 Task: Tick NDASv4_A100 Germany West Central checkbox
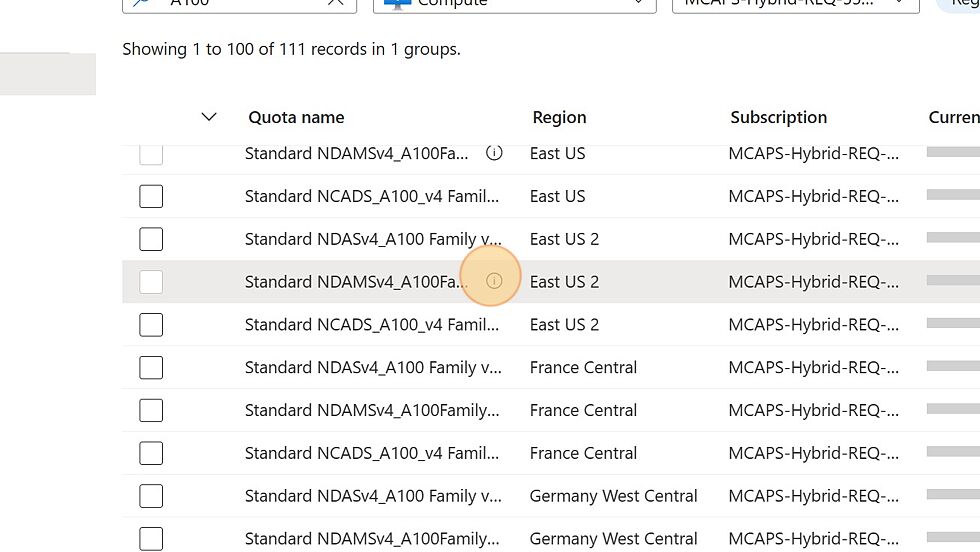coord(151,496)
